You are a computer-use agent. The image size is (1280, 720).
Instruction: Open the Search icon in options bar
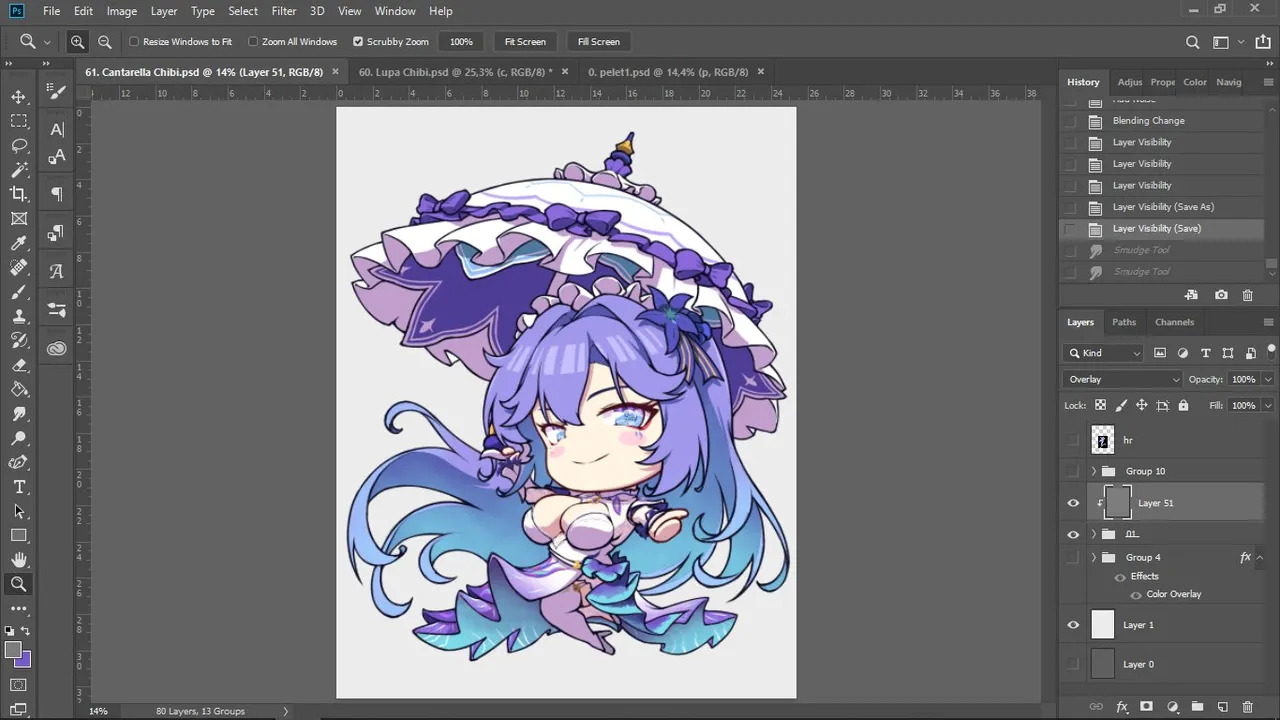1192,42
